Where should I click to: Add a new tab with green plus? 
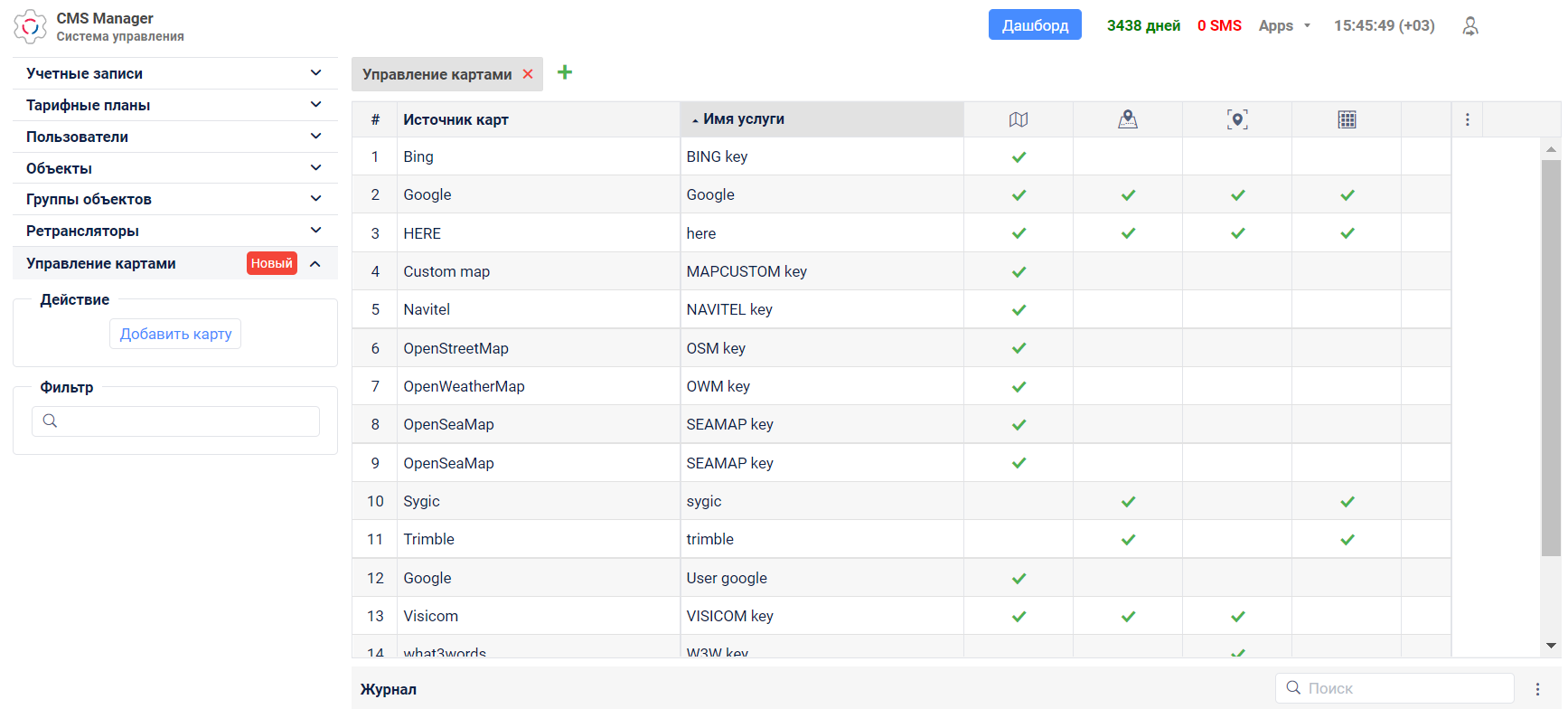[565, 72]
